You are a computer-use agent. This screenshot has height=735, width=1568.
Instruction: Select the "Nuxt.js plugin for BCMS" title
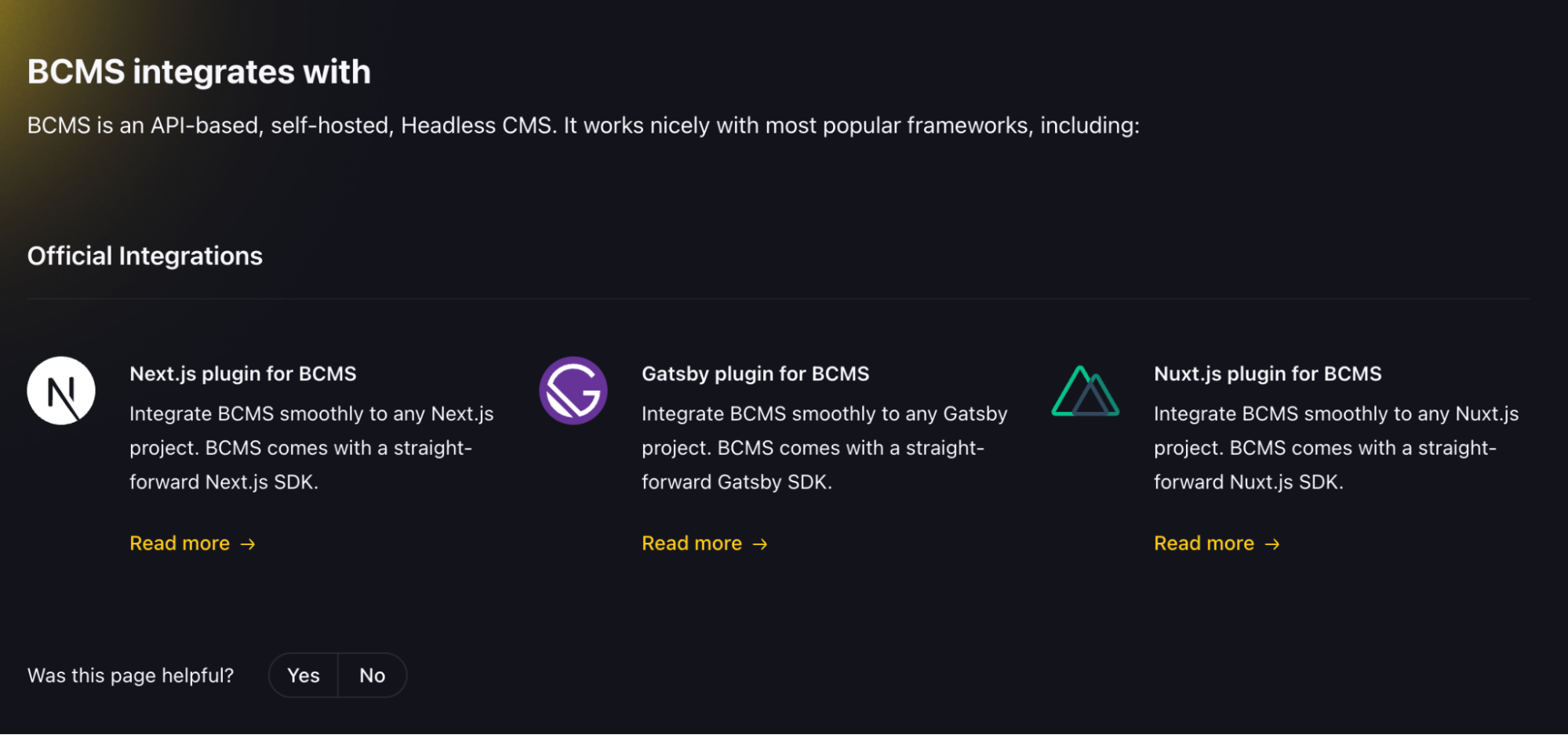(1268, 374)
